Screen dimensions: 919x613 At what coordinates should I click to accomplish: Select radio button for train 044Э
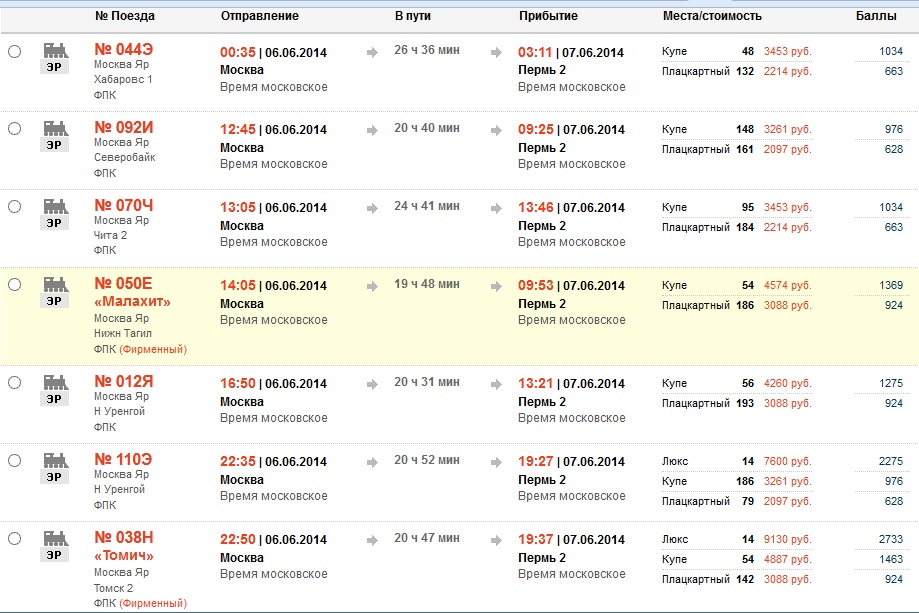(14, 51)
